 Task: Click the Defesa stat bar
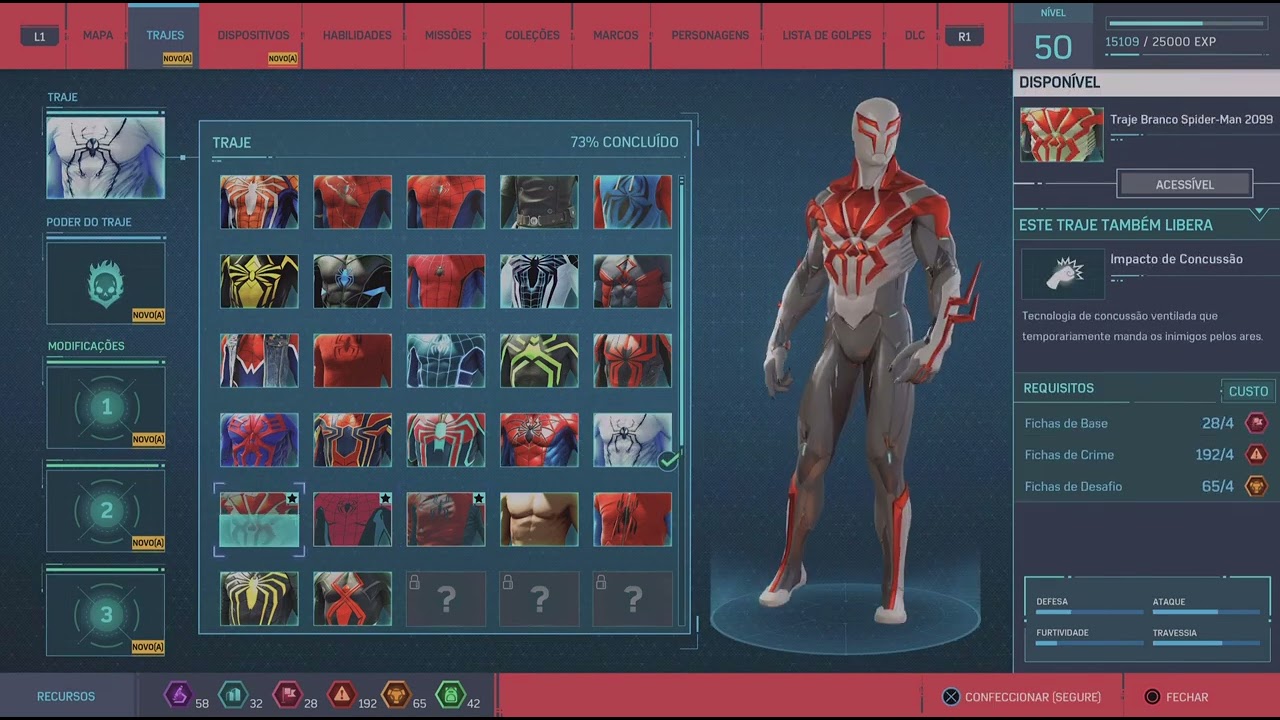tap(1088, 612)
